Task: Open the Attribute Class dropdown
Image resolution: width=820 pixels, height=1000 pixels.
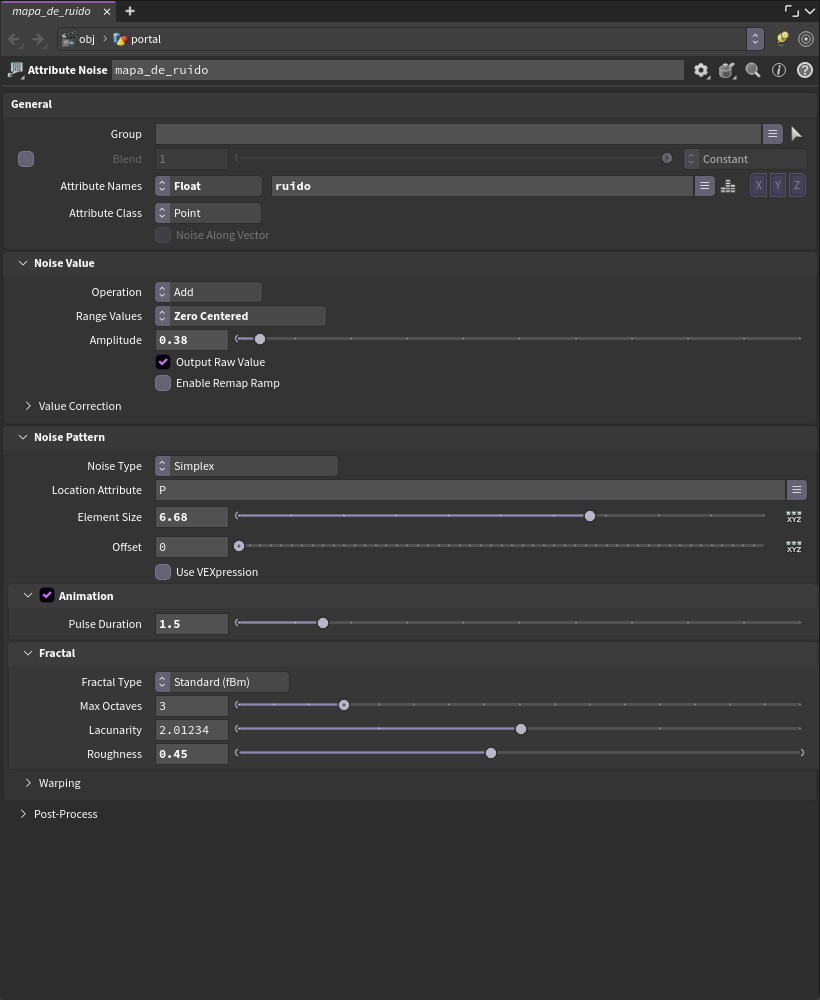Action: pos(209,213)
